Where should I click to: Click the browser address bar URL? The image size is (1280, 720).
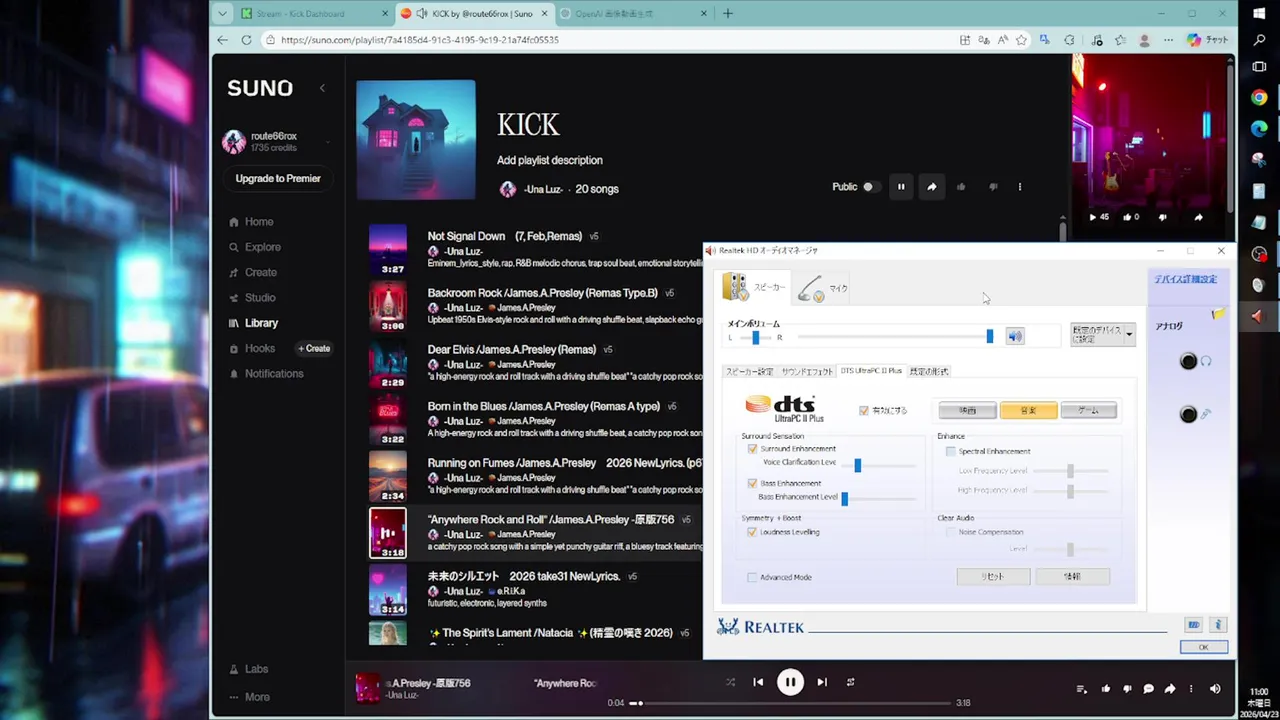pos(420,40)
